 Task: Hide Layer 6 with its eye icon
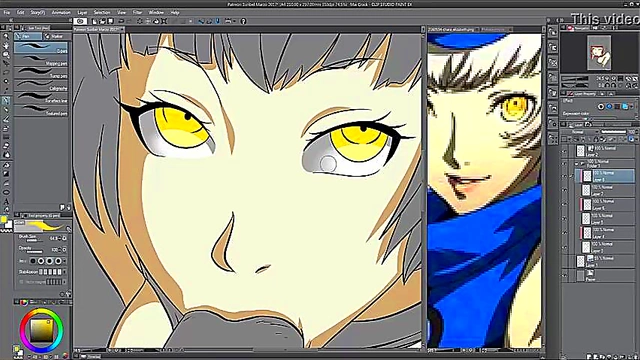click(564, 204)
